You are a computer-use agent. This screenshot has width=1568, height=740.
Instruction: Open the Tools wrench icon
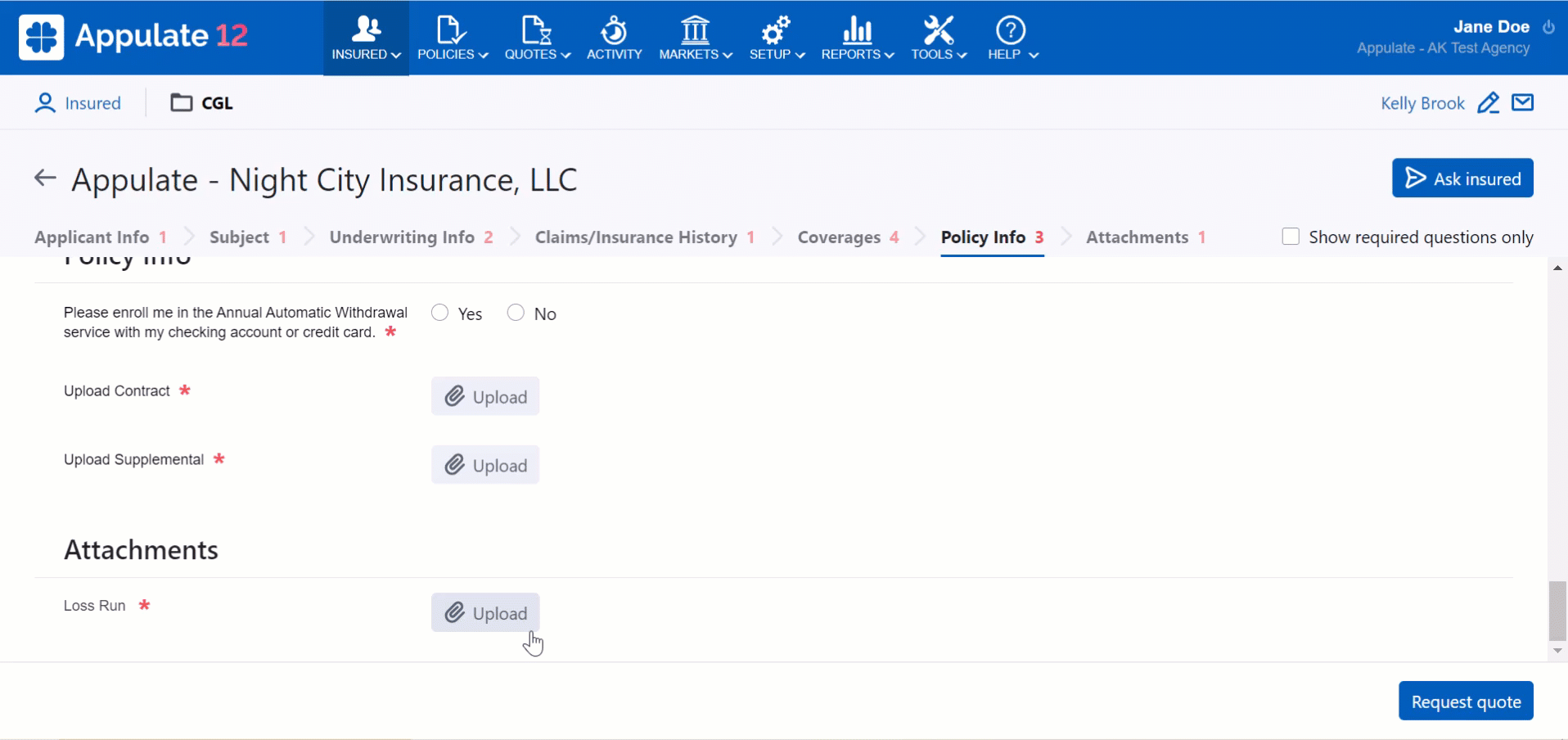tap(938, 29)
